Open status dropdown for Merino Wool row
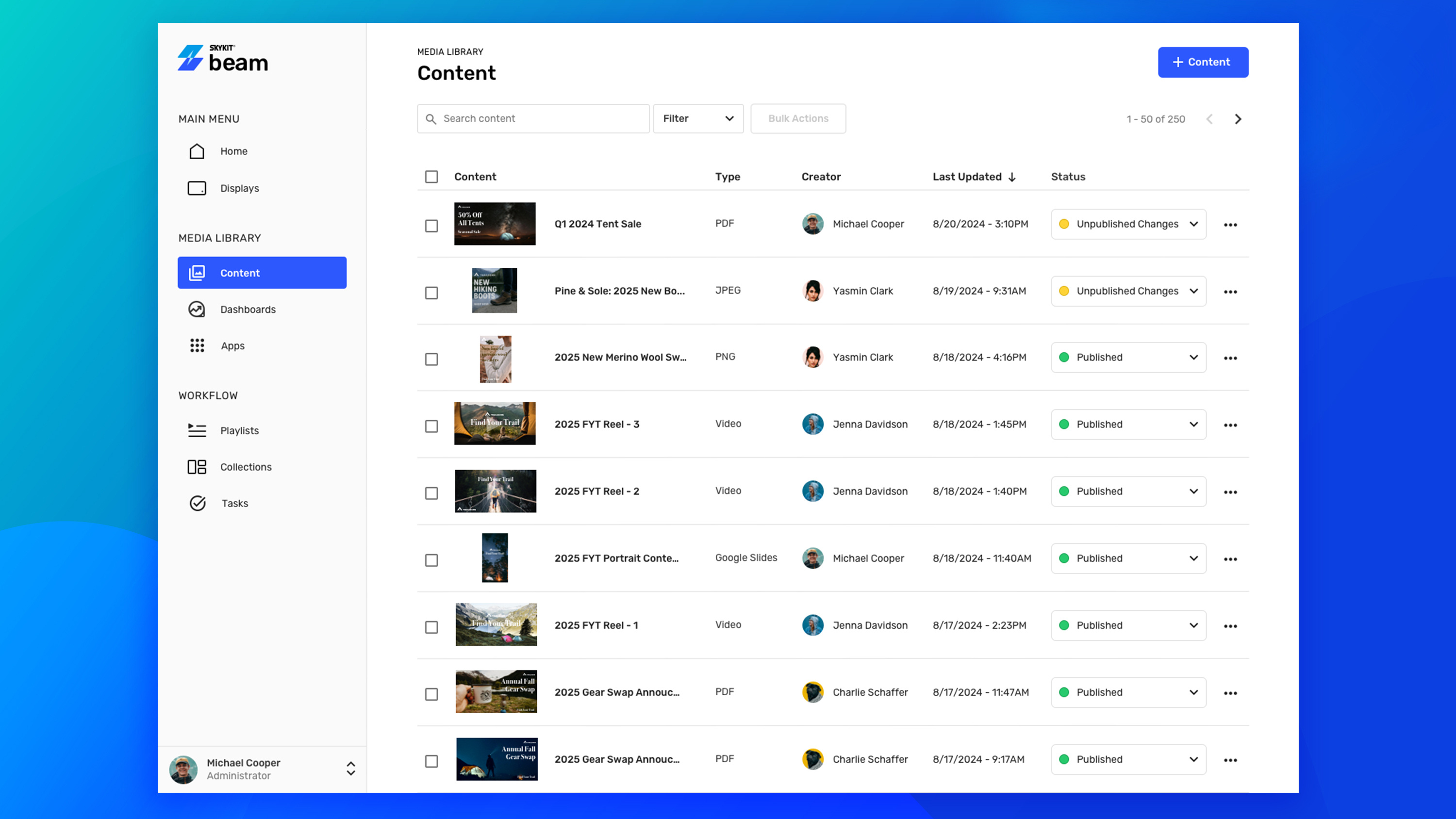The width and height of the screenshot is (1456, 819). click(x=1128, y=357)
